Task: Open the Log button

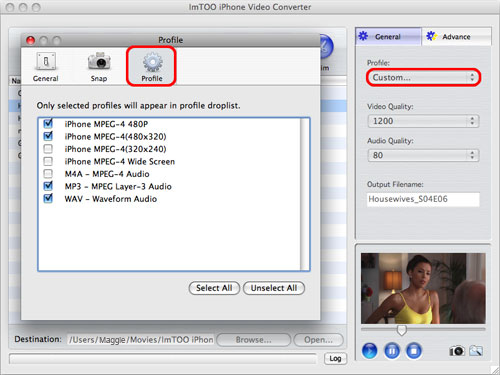Action: [x=335, y=358]
